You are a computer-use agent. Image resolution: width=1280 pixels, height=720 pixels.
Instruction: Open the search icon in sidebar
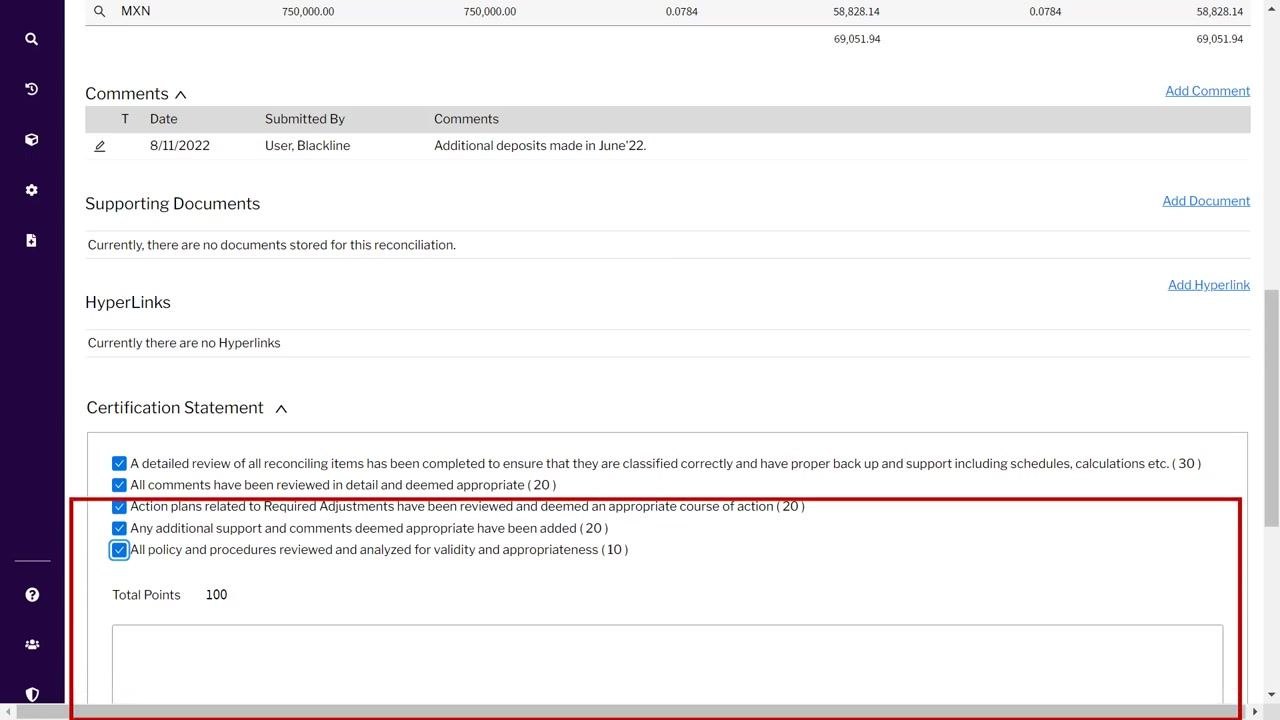[x=32, y=39]
